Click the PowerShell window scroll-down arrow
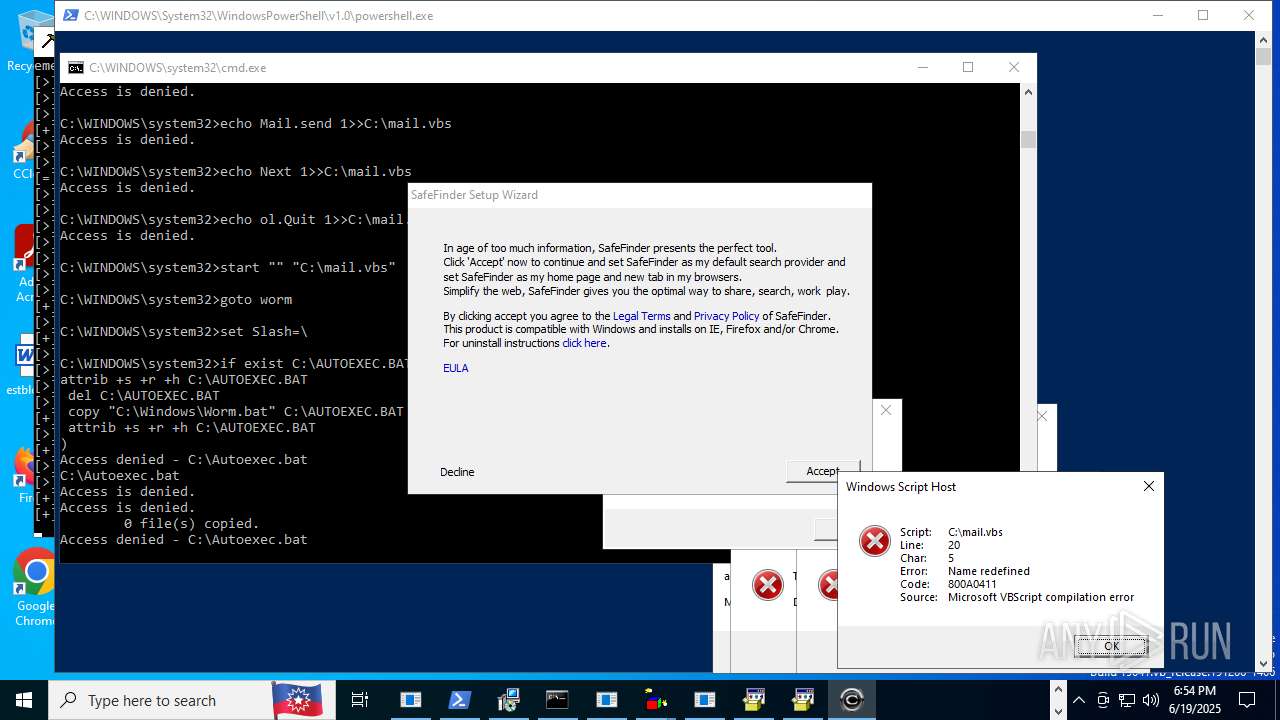 click(1263, 663)
